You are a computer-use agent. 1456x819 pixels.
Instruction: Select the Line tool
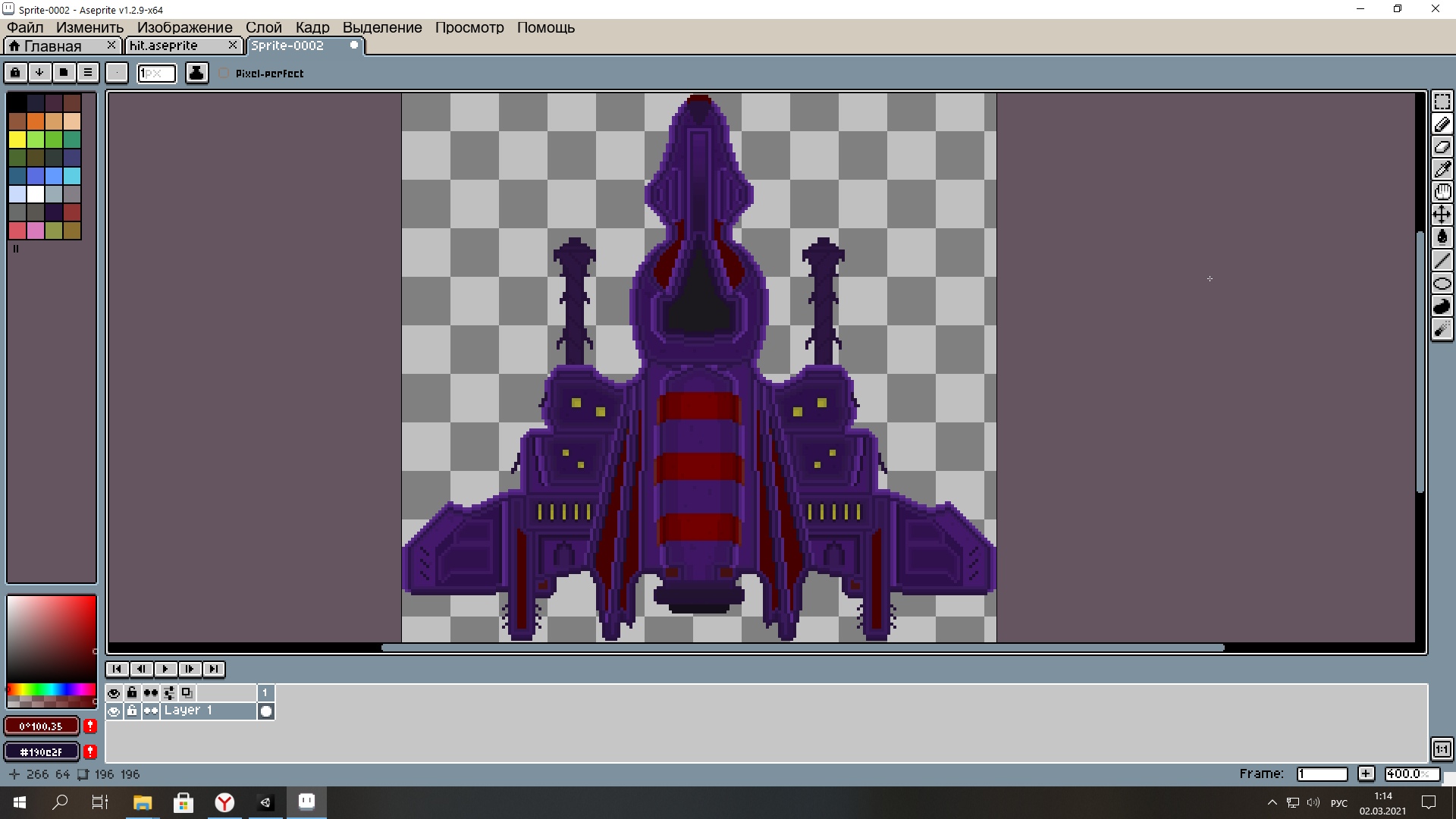1442,261
